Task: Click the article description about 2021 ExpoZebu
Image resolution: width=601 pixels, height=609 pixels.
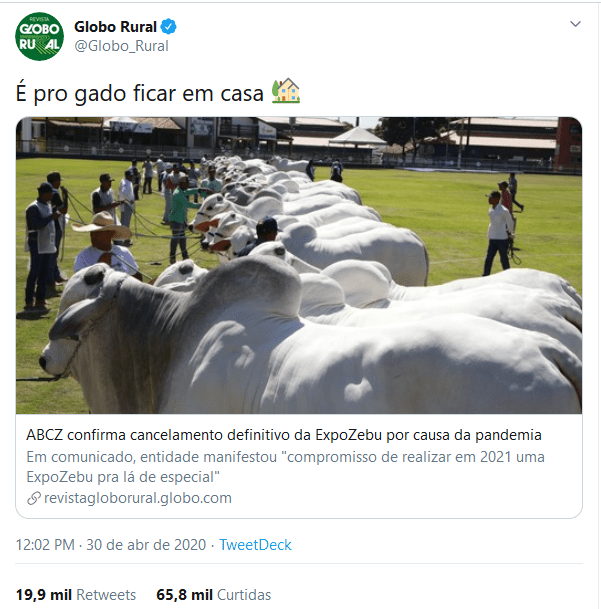Action: (285, 467)
